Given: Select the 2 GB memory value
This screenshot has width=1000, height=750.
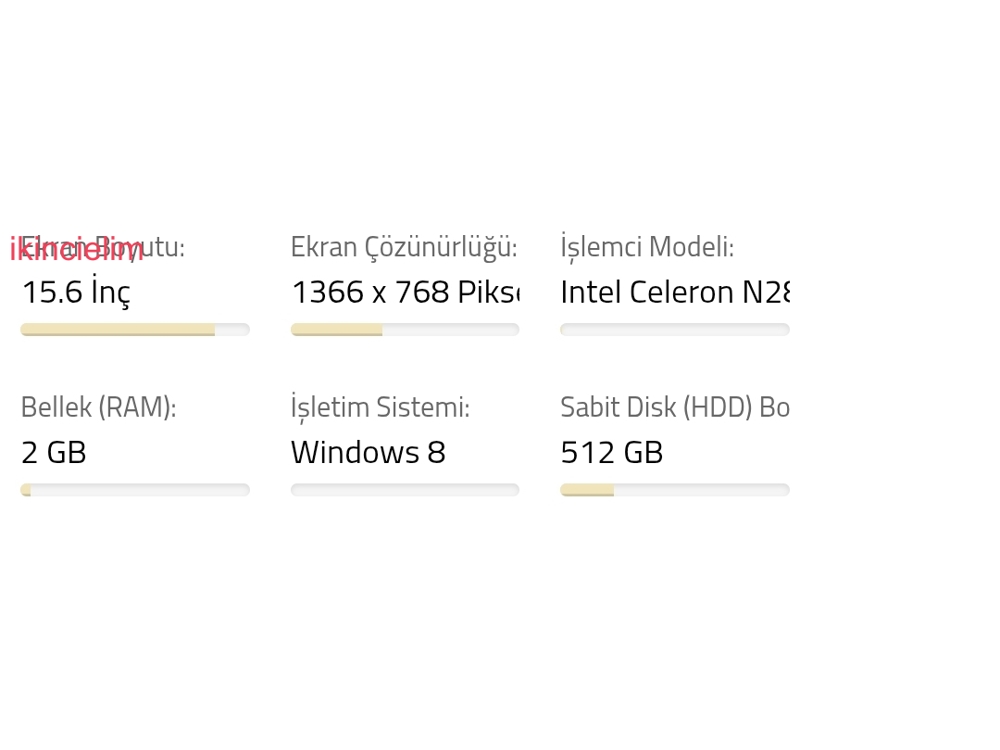Looking at the screenshot, I should (54, 452).
